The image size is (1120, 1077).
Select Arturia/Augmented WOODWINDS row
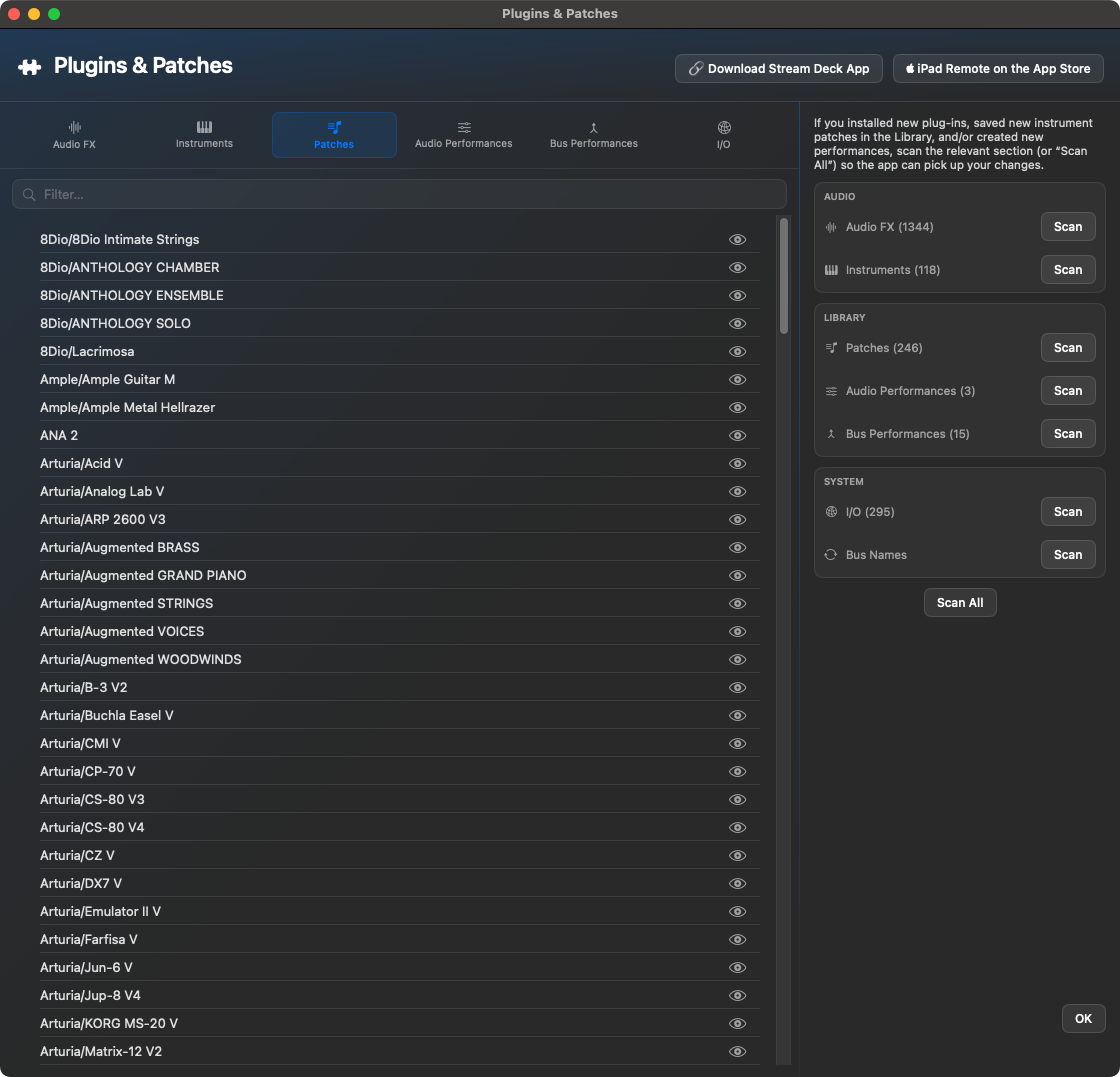(x=399, y=659)
